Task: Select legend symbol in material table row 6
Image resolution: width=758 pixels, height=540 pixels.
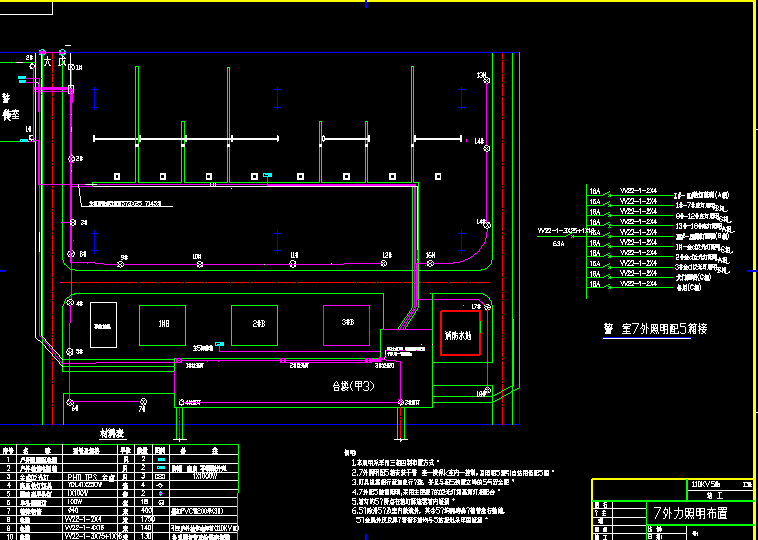Action: click(161, 502)
